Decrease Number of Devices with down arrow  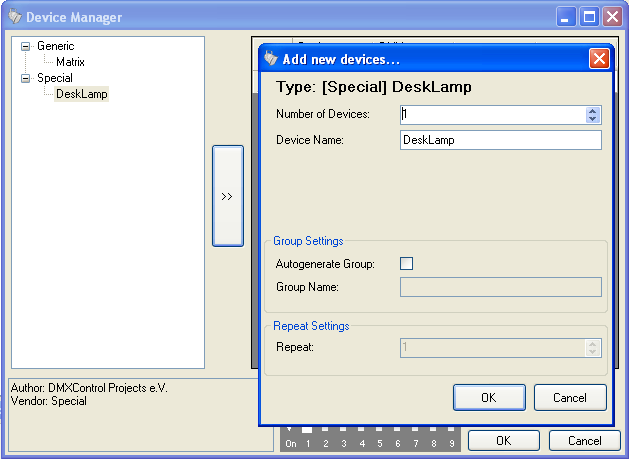coord(592,119)
